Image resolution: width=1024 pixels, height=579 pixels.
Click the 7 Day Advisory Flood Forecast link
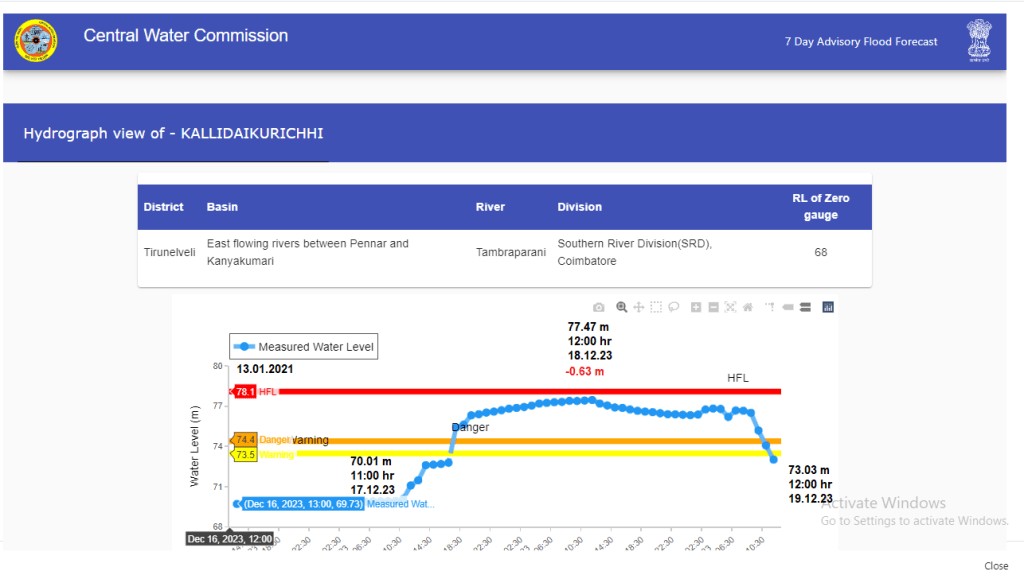861,42
